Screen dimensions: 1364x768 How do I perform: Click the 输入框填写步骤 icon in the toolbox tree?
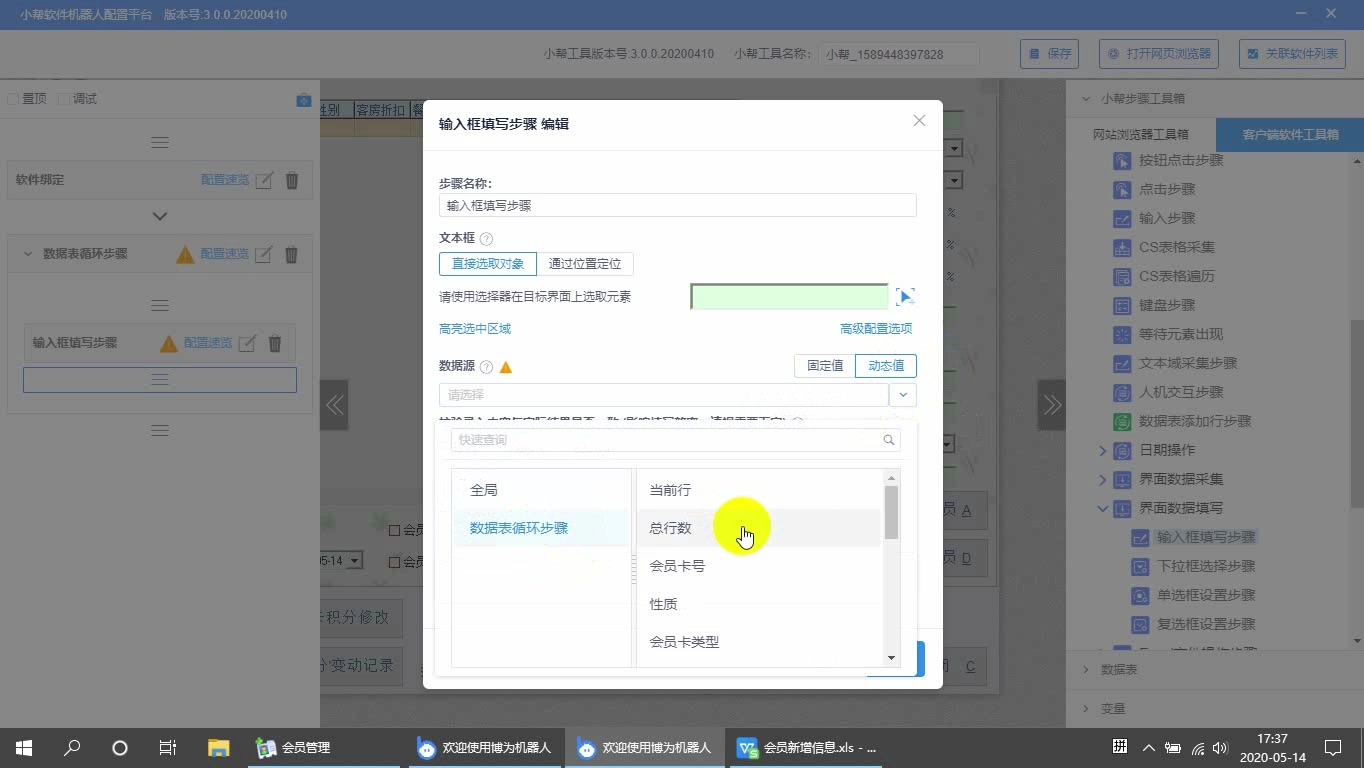coord(1140,537)
